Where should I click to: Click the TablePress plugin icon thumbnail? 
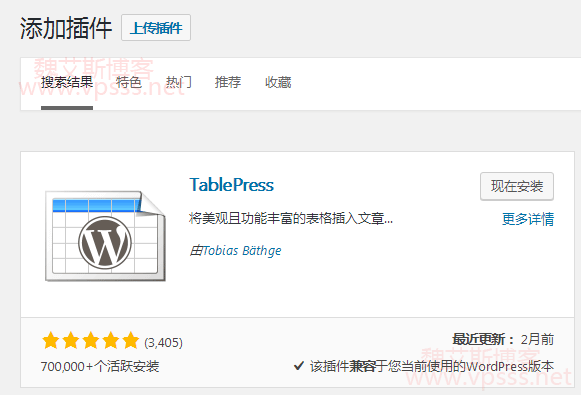point(105,236)
